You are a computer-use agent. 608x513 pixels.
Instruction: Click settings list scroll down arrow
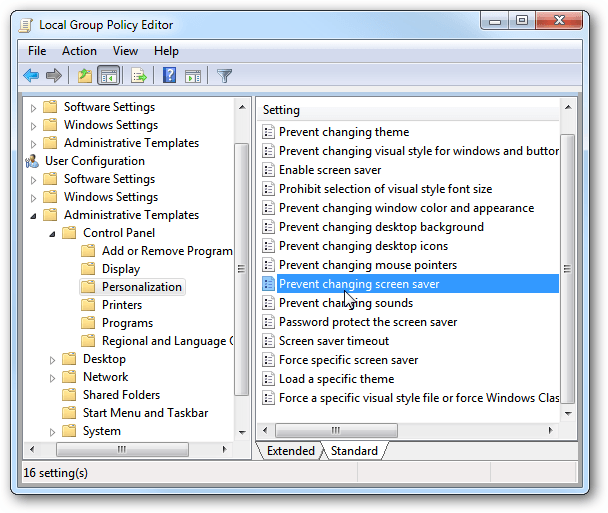pos(568,413)
